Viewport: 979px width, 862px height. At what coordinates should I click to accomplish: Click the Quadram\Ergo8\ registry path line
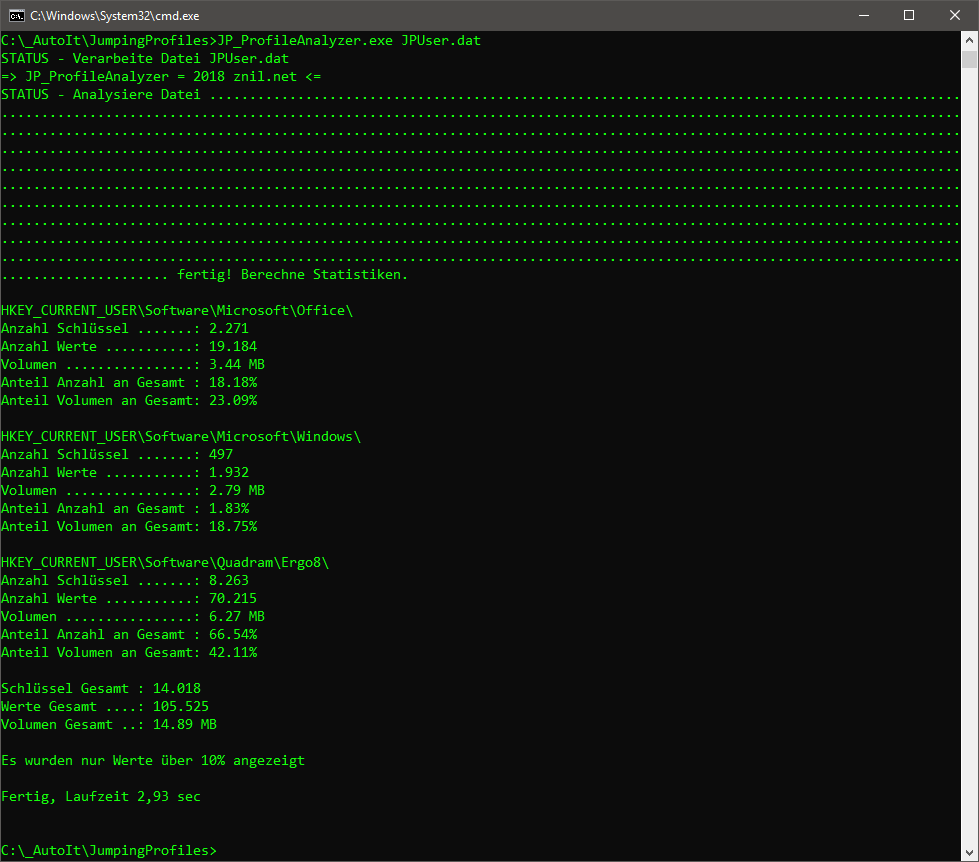pyautogui.click(x=165, y=562)
